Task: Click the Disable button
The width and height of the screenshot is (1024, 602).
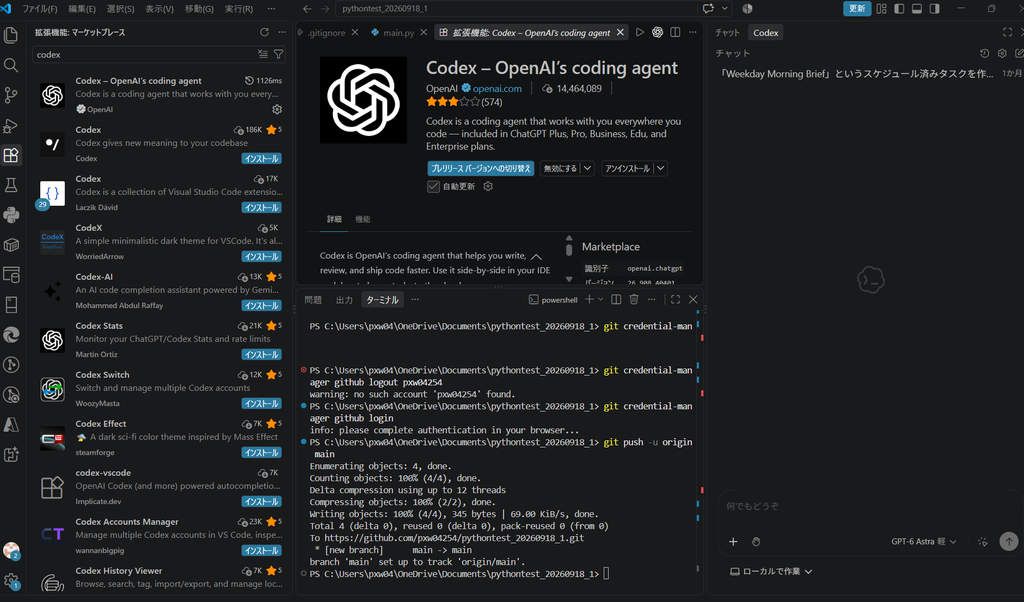Action: pyautogui.click(x=560, y=168)
